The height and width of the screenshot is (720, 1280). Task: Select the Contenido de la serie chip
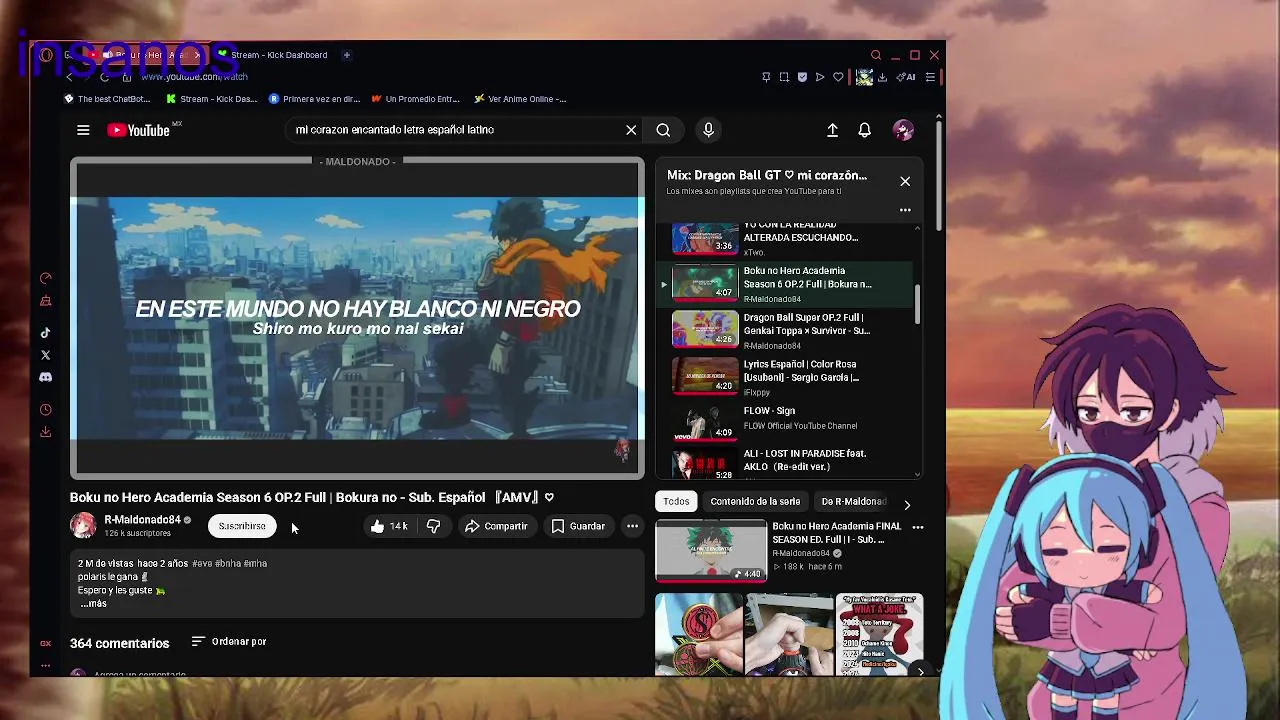click(x=755, y=502)
